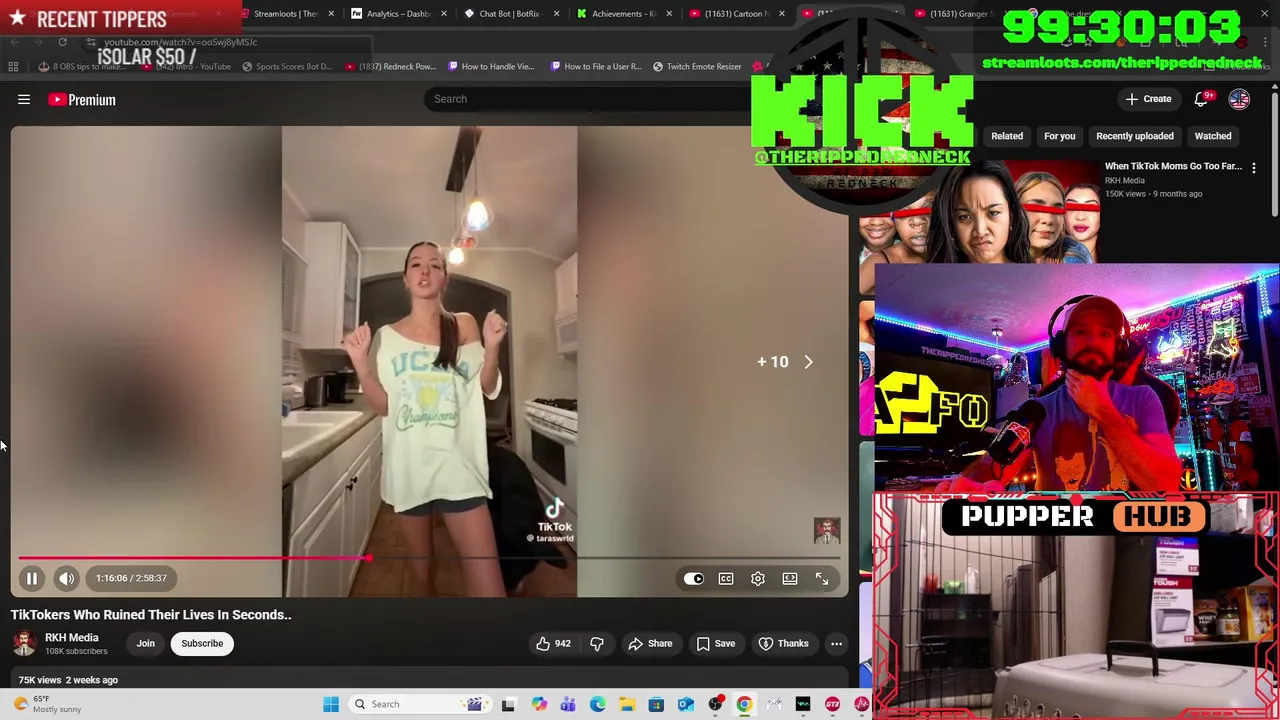Open OBS Studio from taskbar
1280x720 pixels.
[715, 704]
